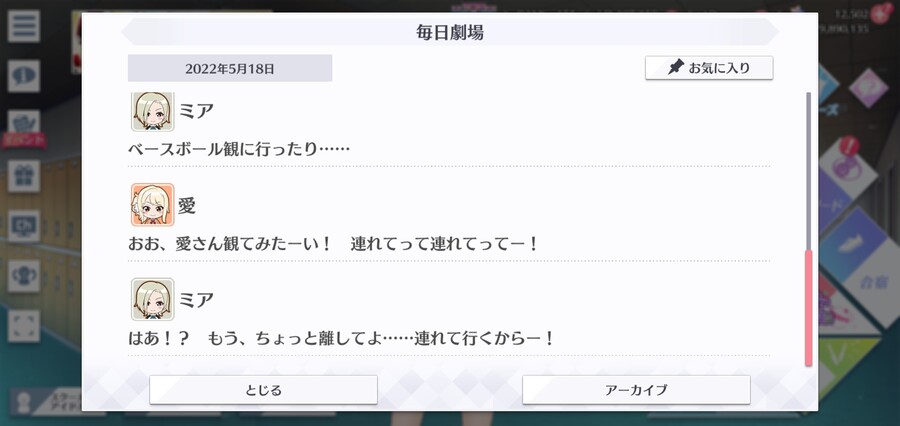Select the last ミア avatar thumbnail

pos(152,299)
